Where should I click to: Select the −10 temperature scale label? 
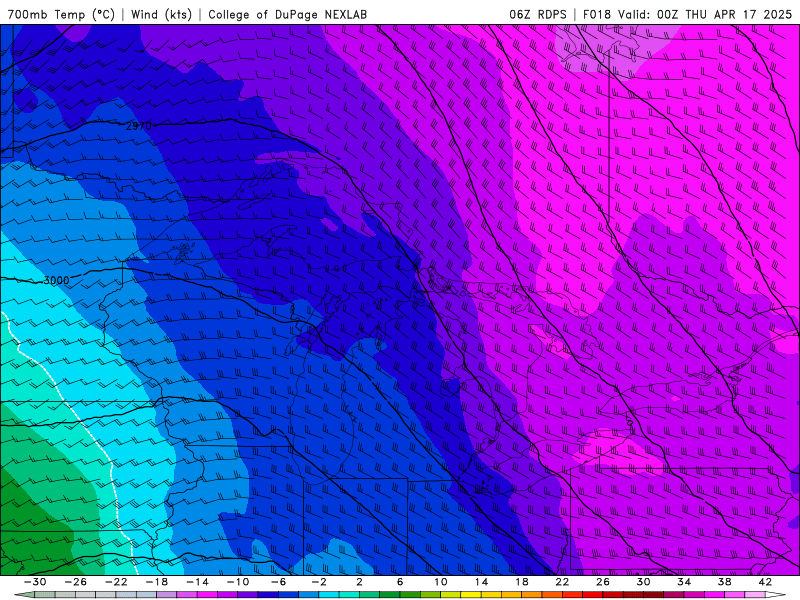pyautogui.click(x=237, y=582)
